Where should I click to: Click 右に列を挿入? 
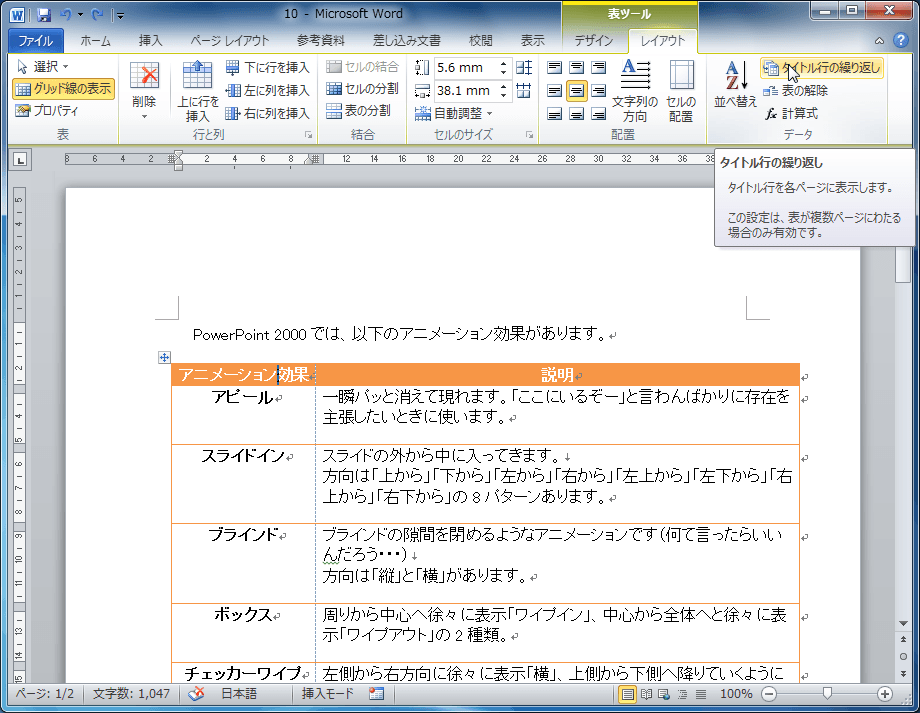point(268,113)
